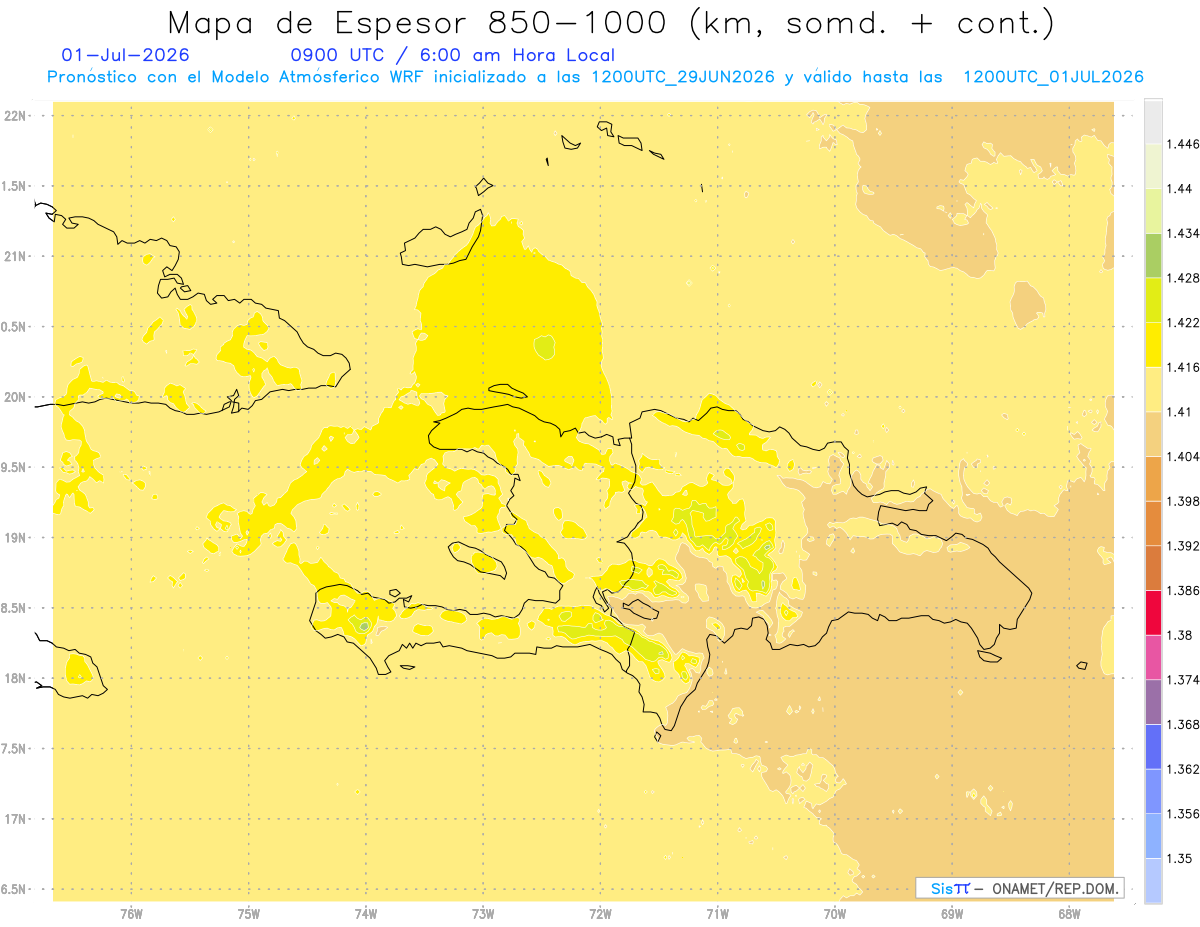Screen dimensions: 1200x927
Task: Click the '1.434' colorbar value
Action: (1183, 233)
